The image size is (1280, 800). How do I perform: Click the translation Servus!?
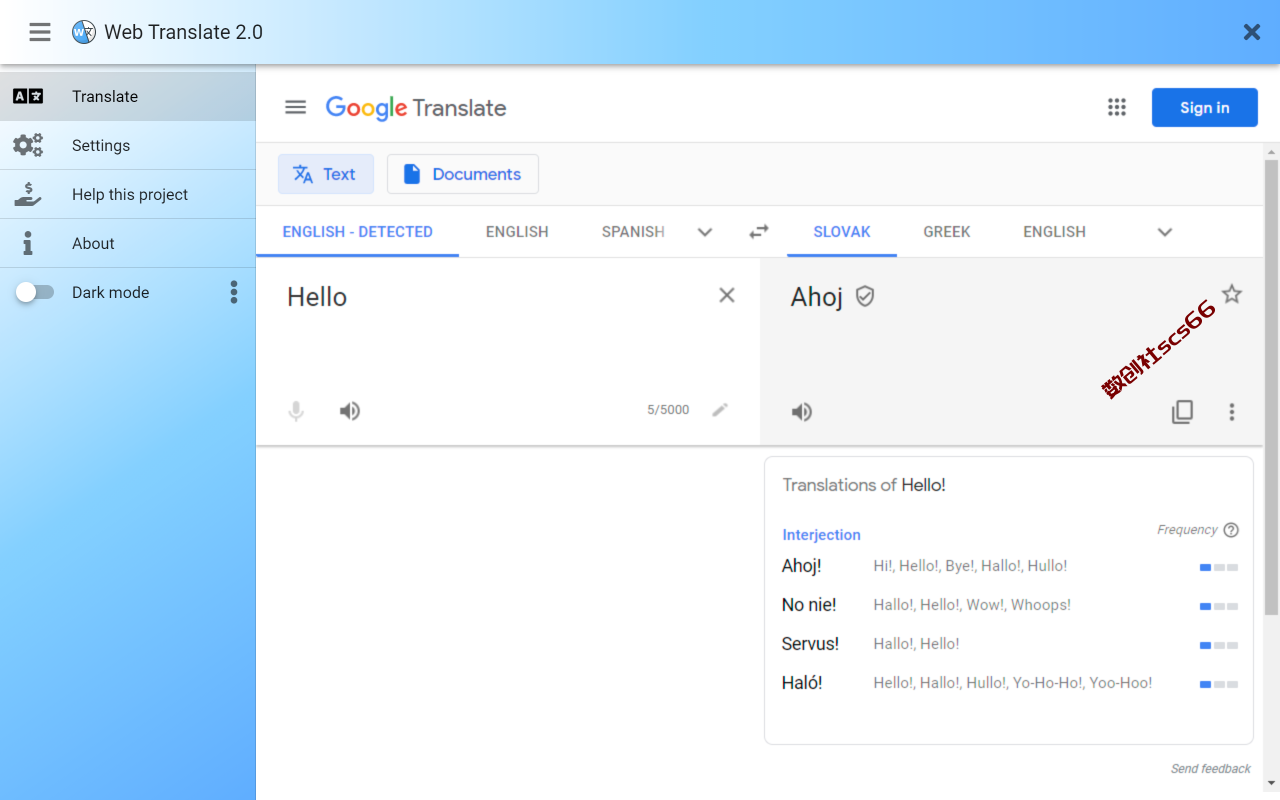coord(811,644)
